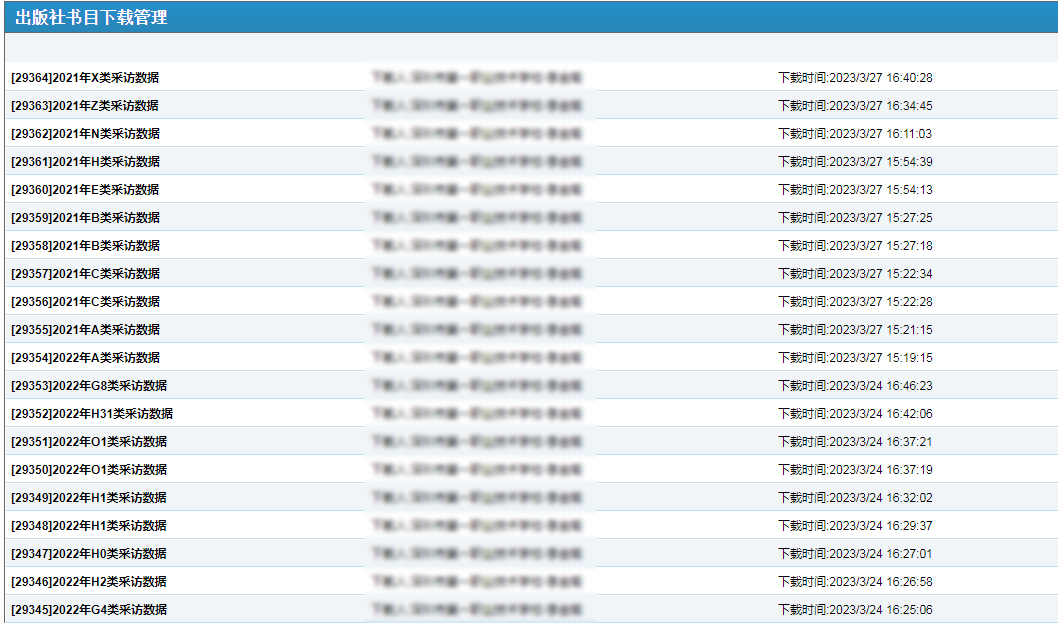1058x623 pixels.
Task: Select record [29346] 2022年H2类采访数据
Action: pyautogui.click(x=89, y=582)
